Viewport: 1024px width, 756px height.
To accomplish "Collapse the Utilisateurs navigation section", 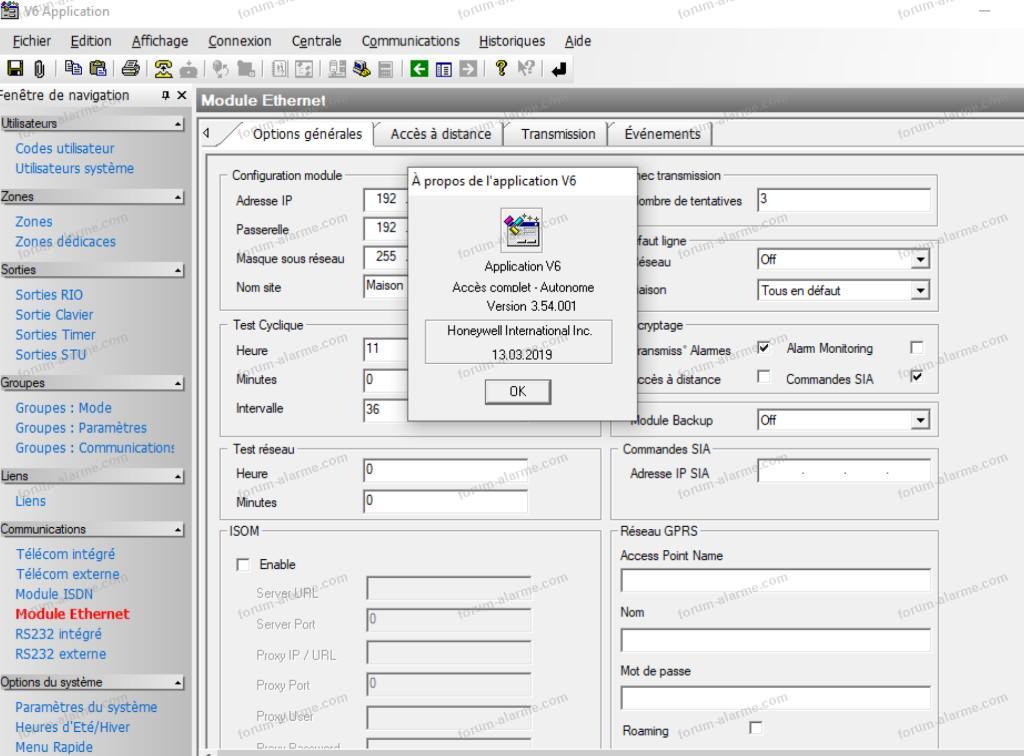I will click(179, 124).
